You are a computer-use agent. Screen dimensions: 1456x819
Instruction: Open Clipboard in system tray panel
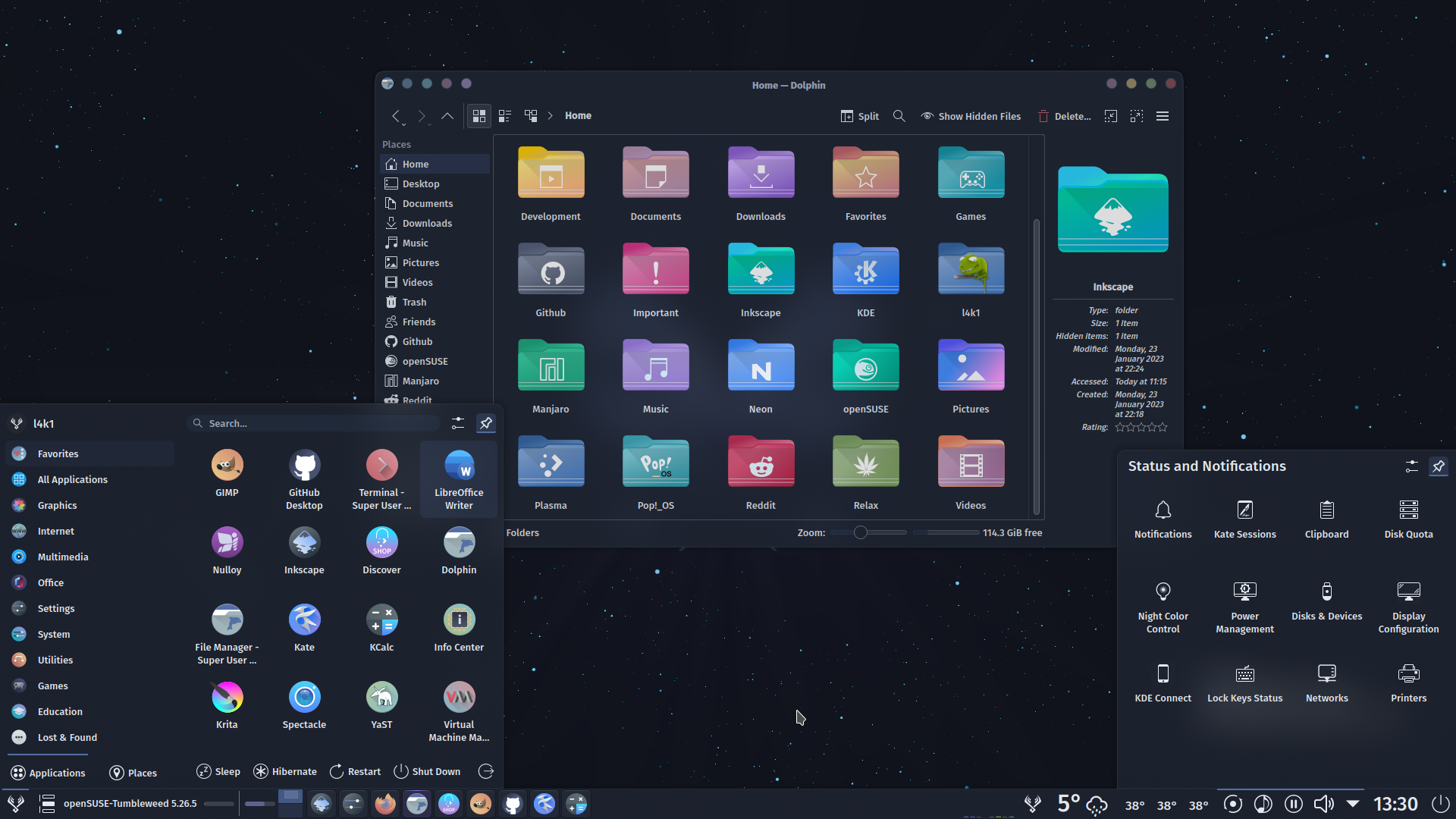click(1326, 519)
